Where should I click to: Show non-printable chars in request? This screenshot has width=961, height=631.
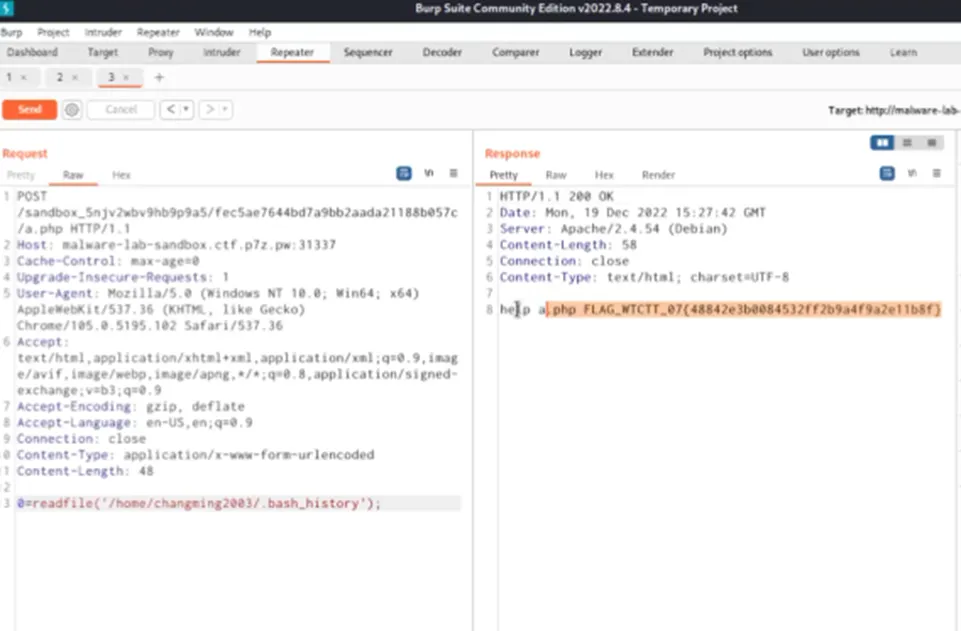(x=428, y=173)
